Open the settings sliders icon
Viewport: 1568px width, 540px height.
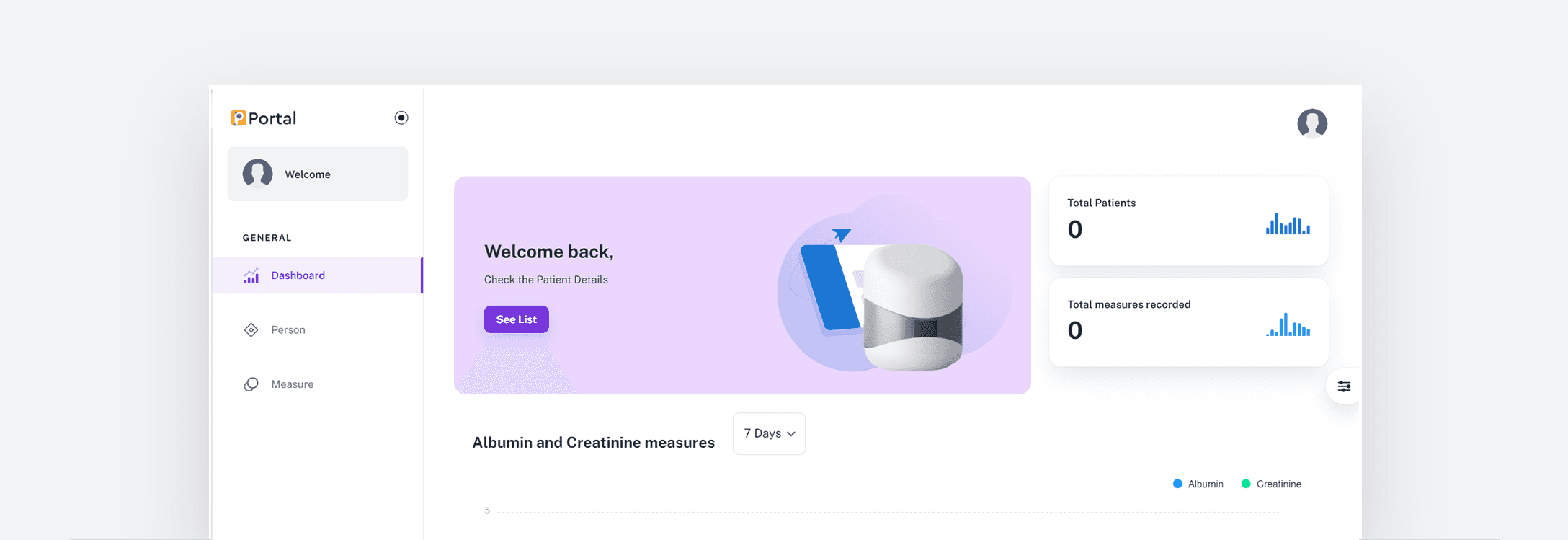[x=1344, y=386]
